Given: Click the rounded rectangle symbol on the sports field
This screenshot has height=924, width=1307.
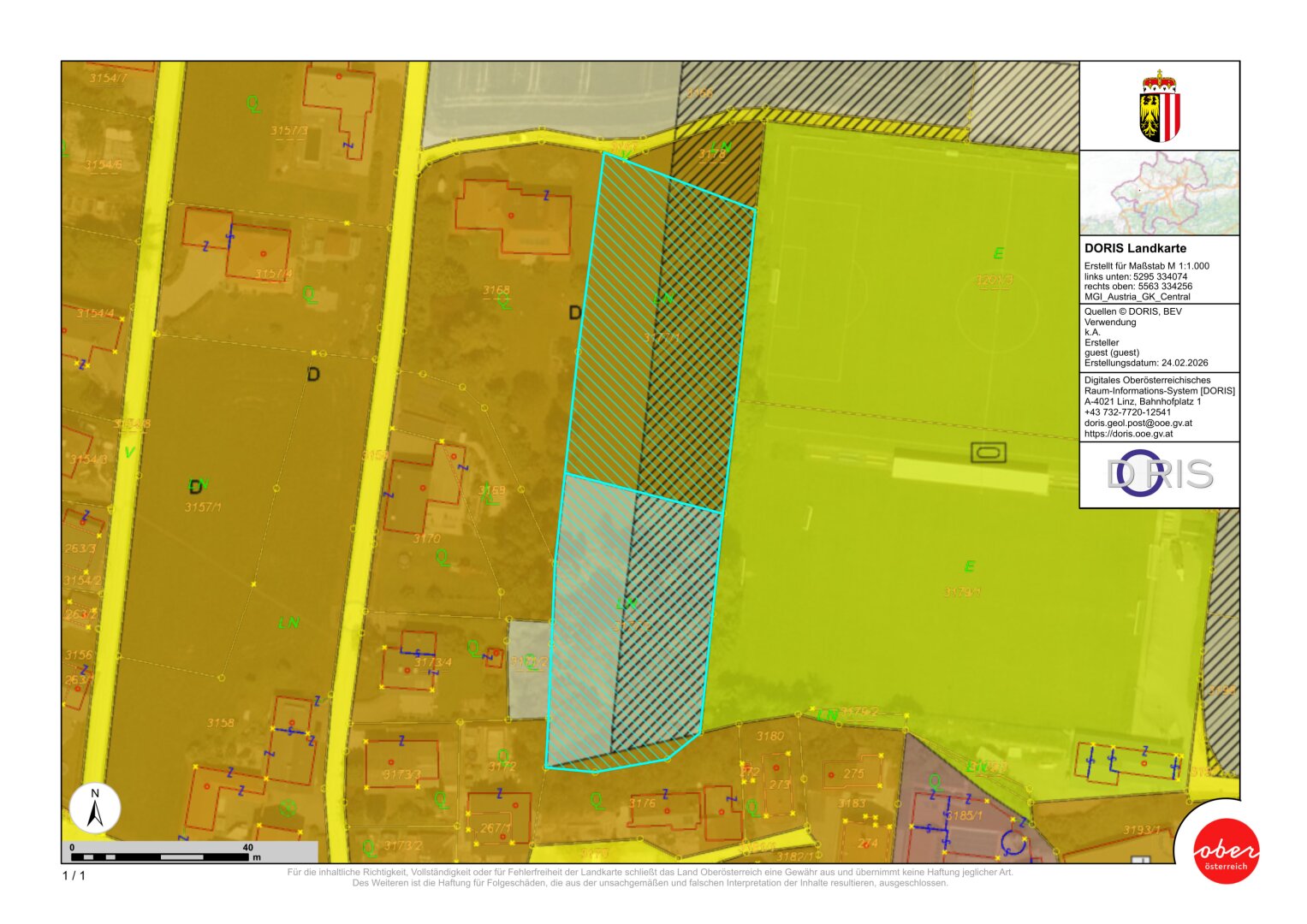Looking at the screenshot, I should coord(988,453).
